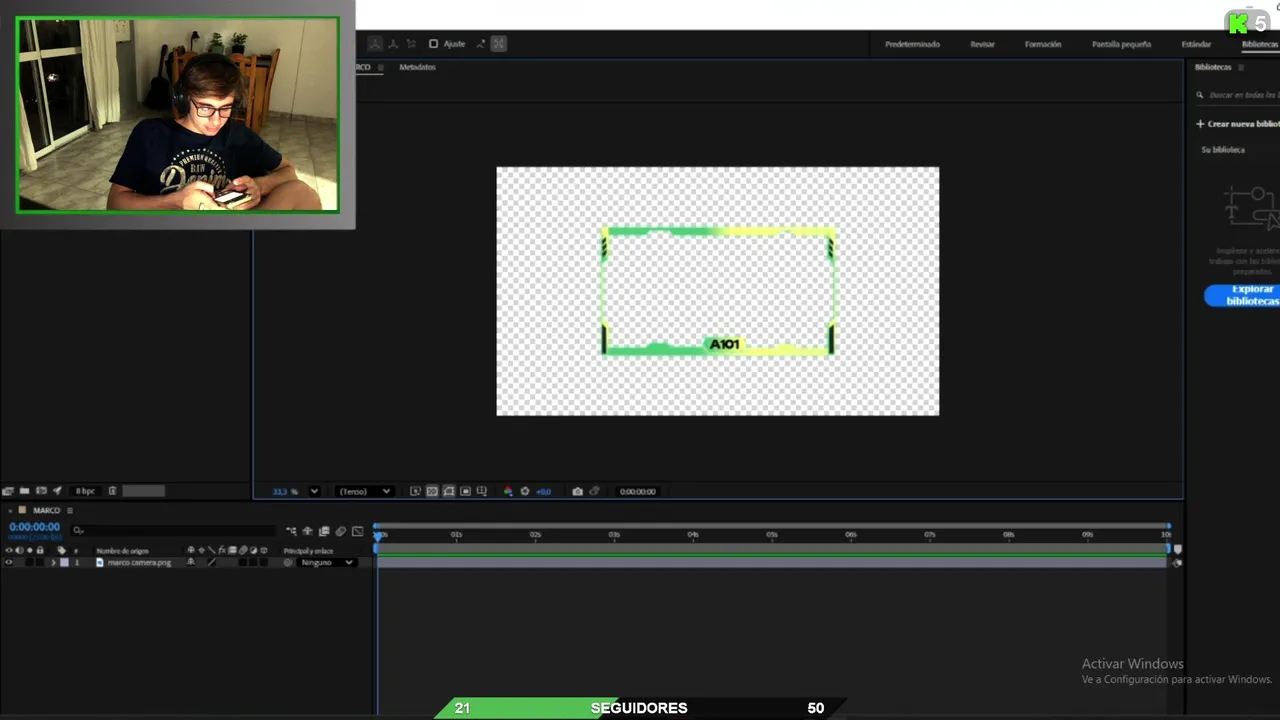This screenshot has height=720, width=1280.
Task: Click the Principal y enlace column header
Action: [308, 550]
